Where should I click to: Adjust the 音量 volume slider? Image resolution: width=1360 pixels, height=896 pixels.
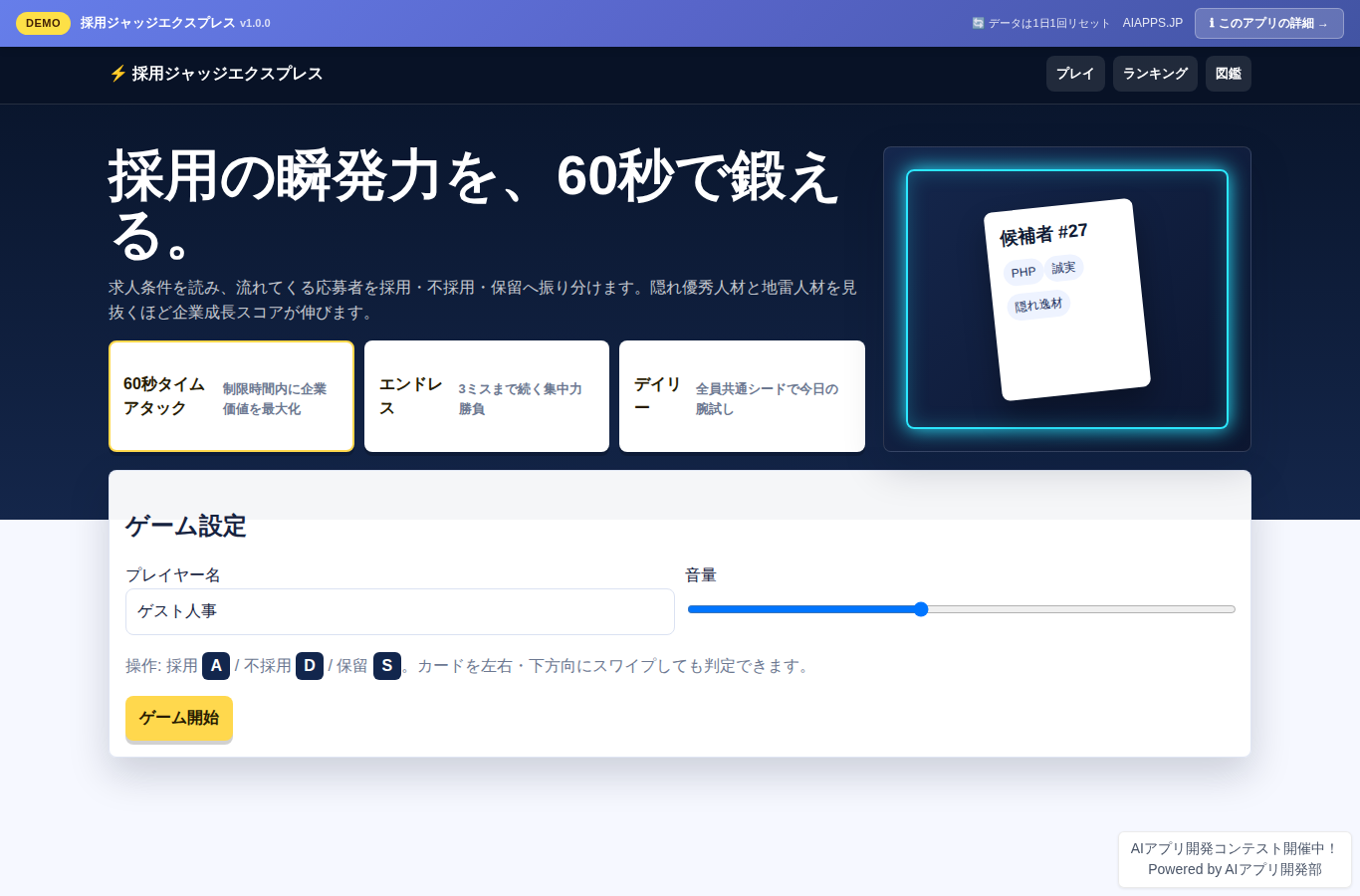click(962, 609)
